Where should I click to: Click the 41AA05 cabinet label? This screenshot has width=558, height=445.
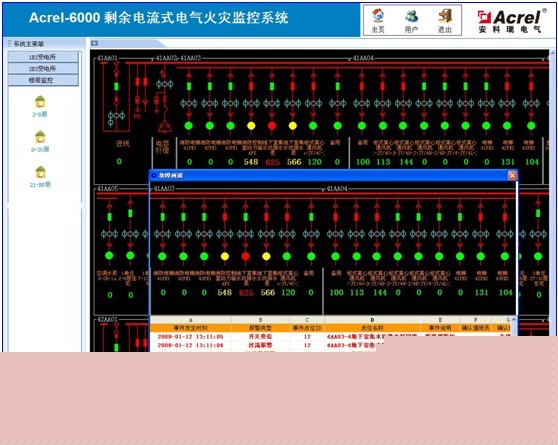coord(107,188)
